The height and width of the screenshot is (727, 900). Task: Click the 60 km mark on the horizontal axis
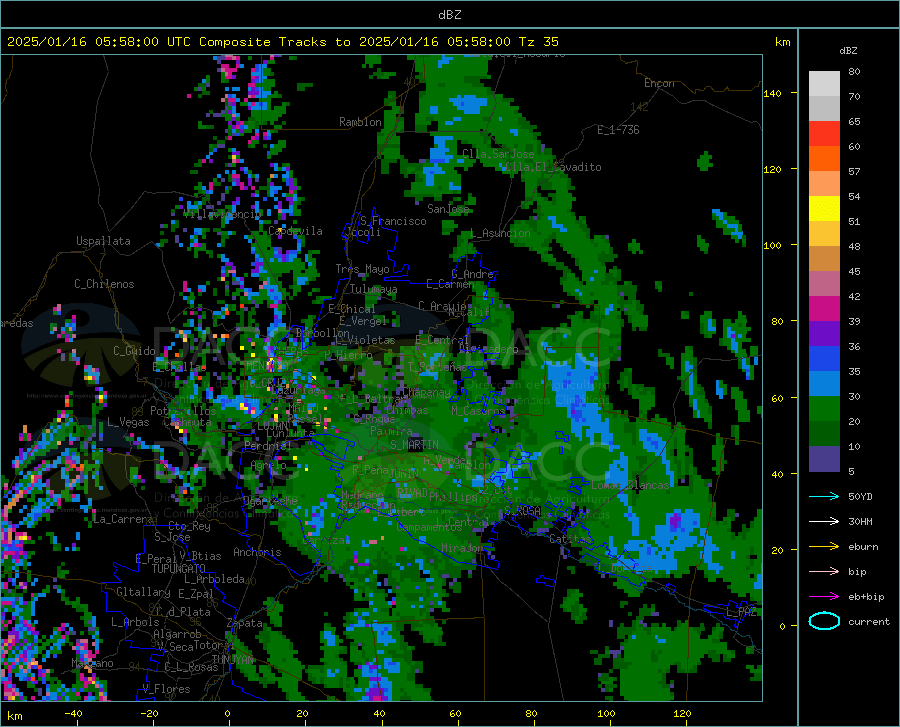tap(455, 713)
